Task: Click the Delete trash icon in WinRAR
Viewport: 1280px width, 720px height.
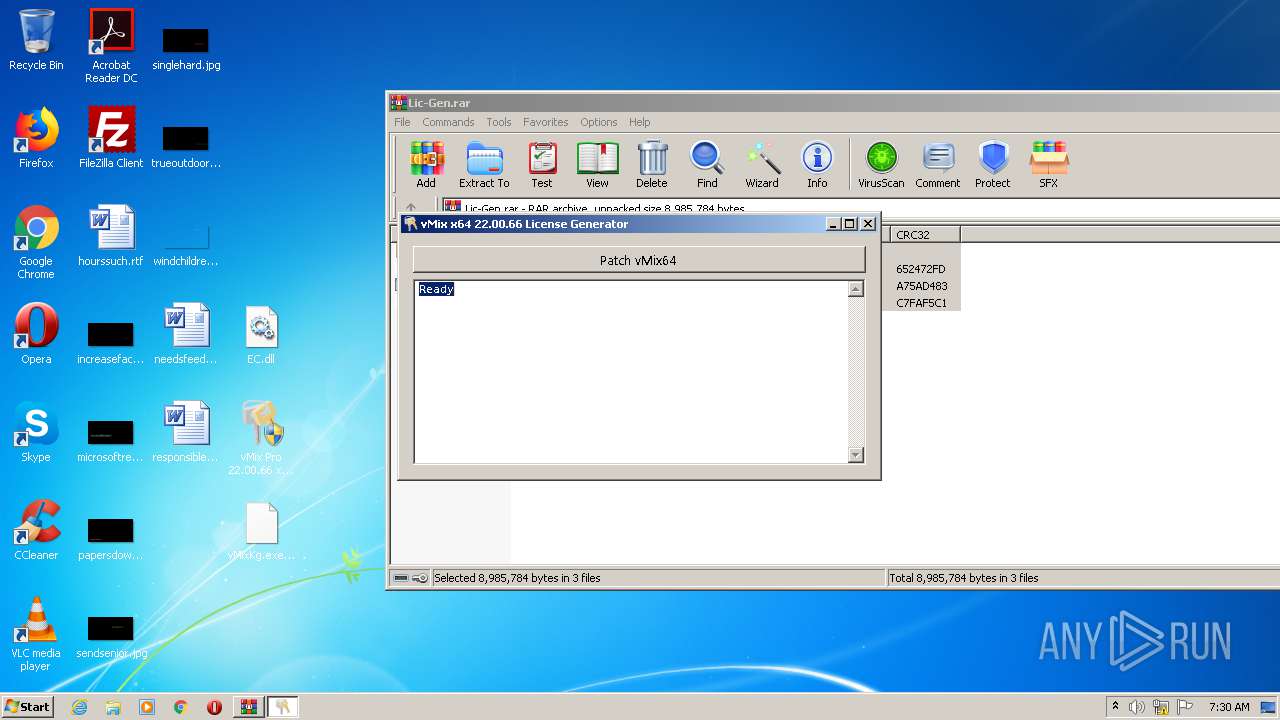Action: [651, 165]
